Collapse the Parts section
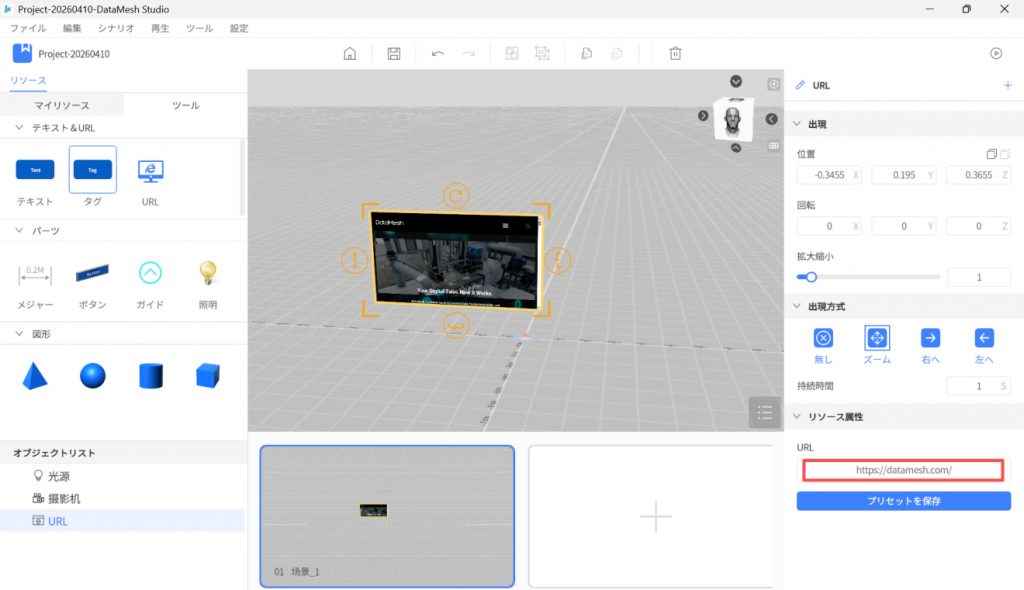1024x590 pixels. point(20,231)
